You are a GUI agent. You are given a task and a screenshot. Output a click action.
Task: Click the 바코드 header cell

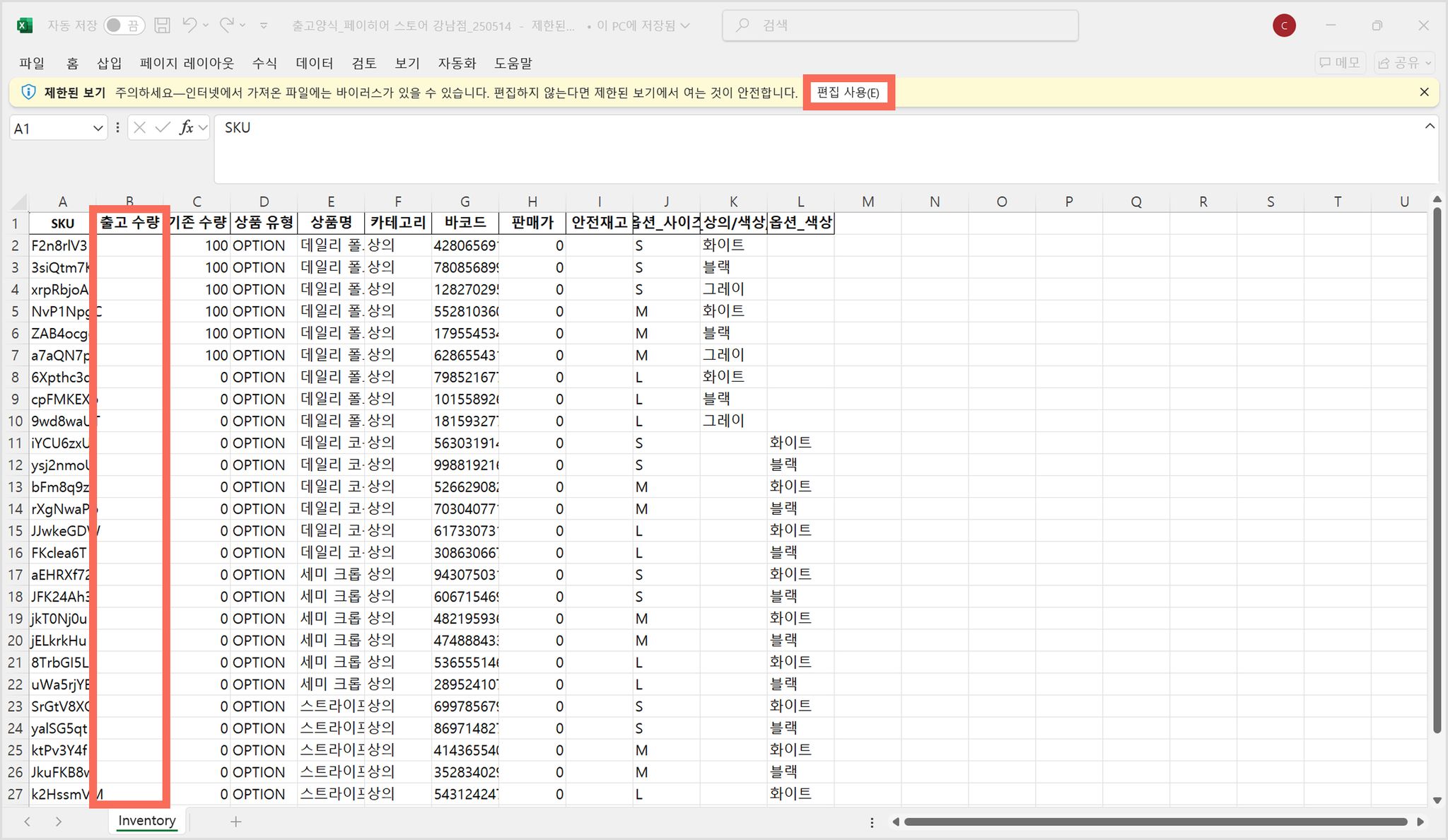[465, 223]
